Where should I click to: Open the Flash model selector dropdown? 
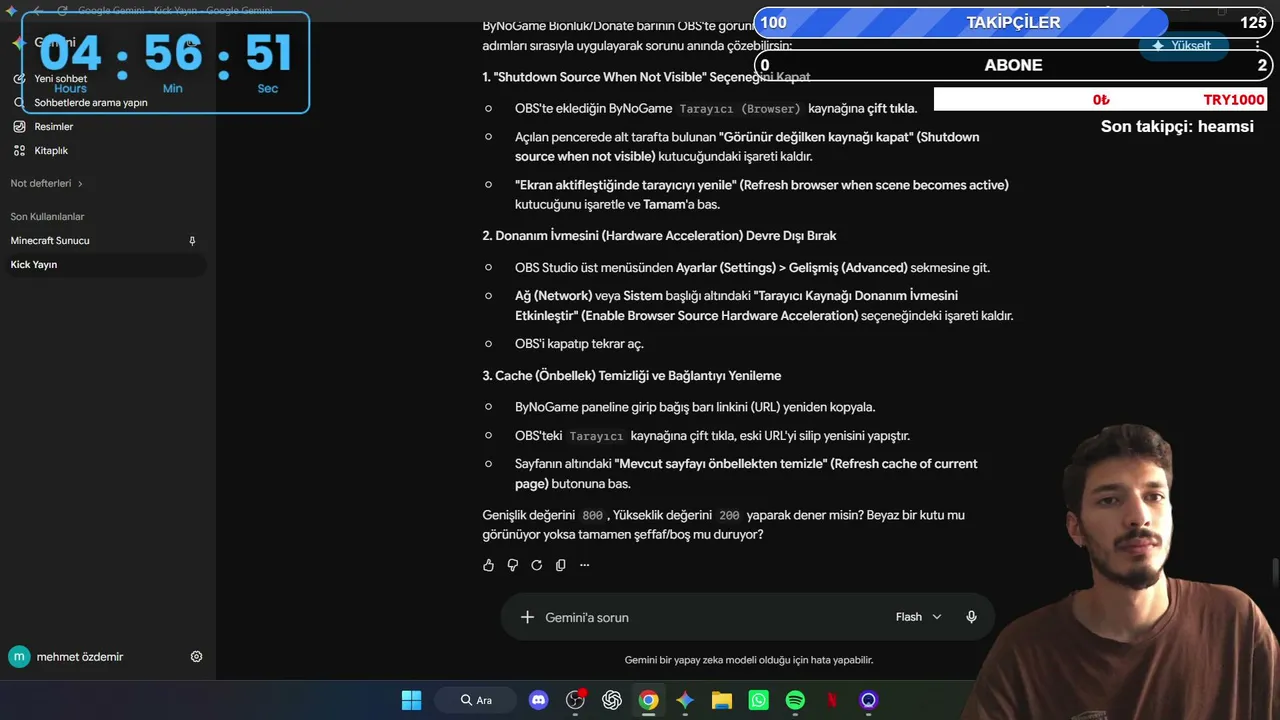tap(918, 617)
